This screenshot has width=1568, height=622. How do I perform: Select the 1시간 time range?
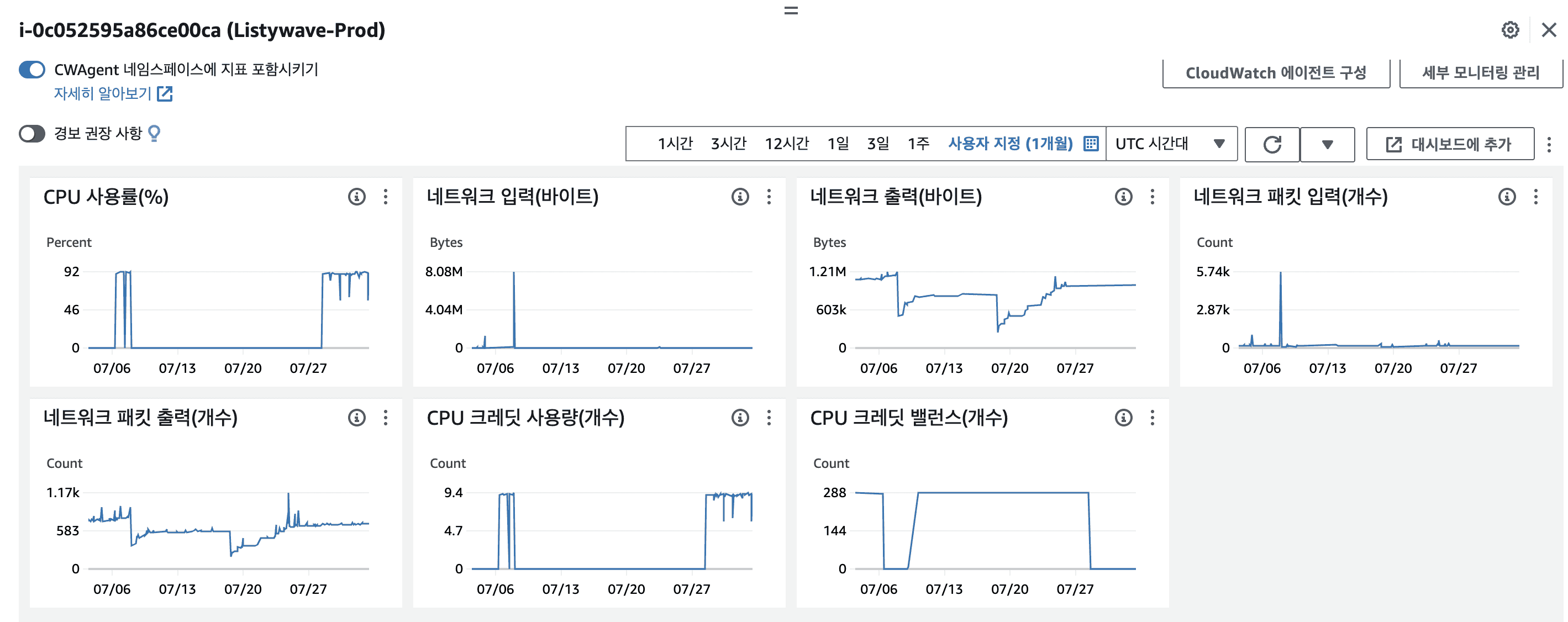tap(675, 144)
